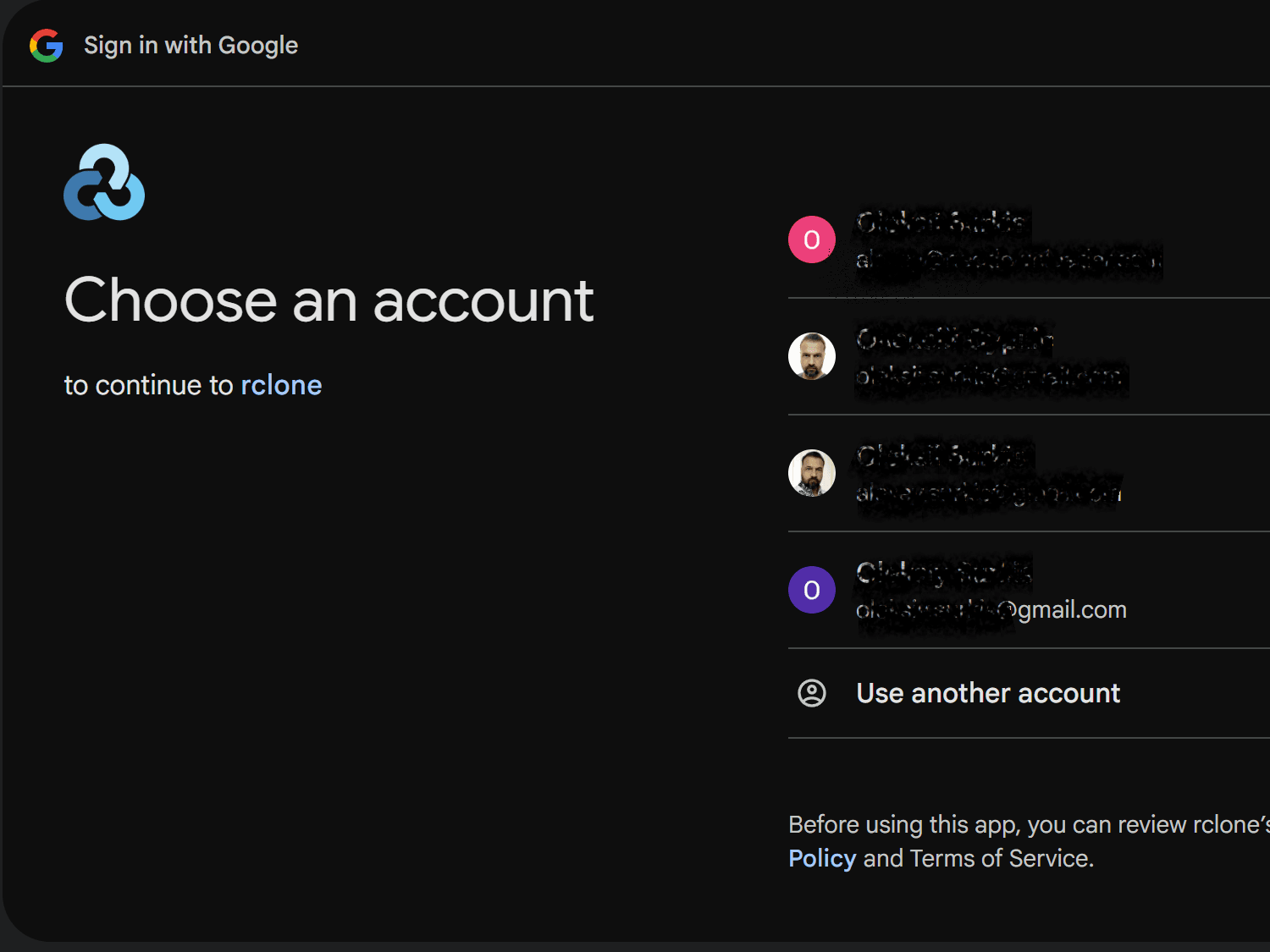Click the 'Choose an account' heading
Viewport: 1270px width, 952px height.
tap(329, 300)
